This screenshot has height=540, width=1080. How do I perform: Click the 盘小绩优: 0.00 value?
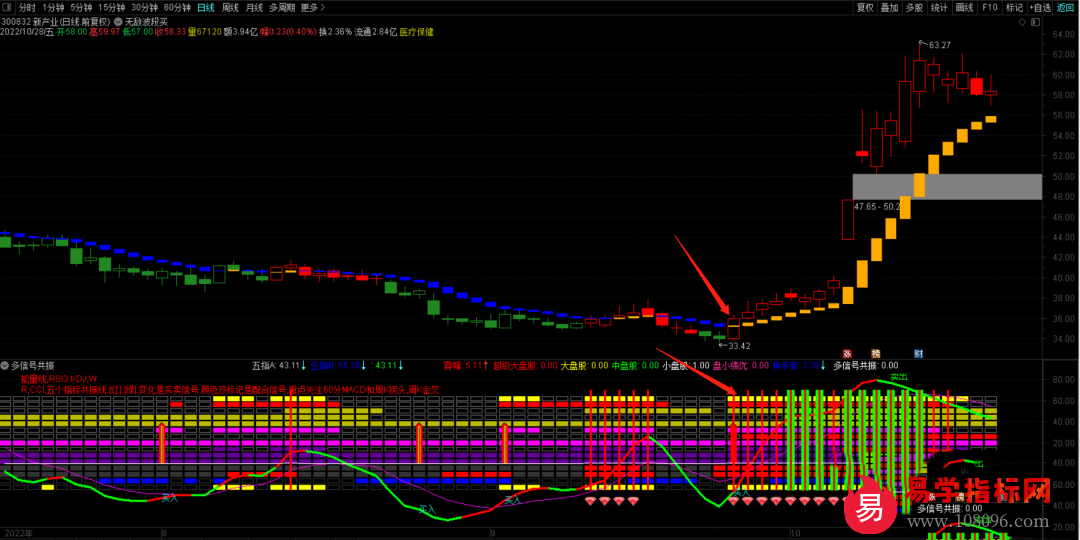740,366
